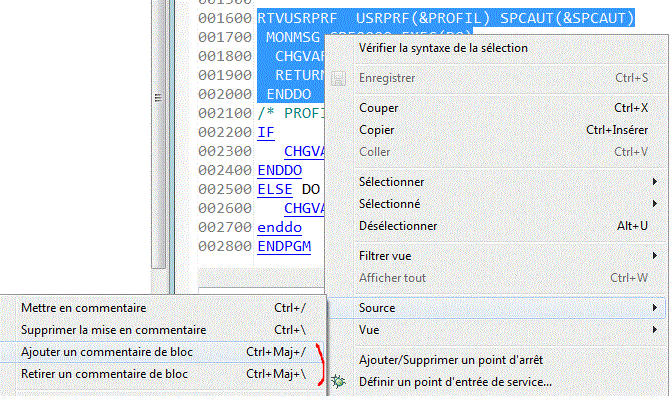Screen dimensions: 669x396
Task: Click the DO text on line 002500
Action: [x=311, y=189]
